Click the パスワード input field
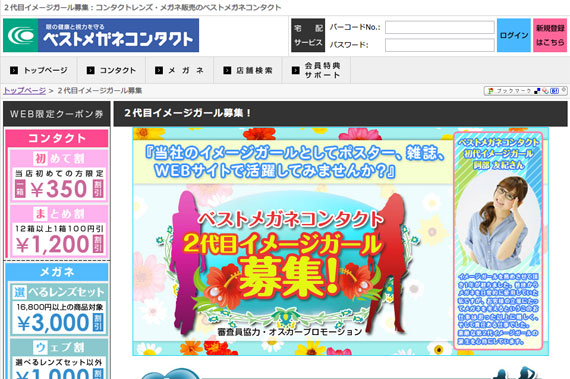 pos(439,45)
